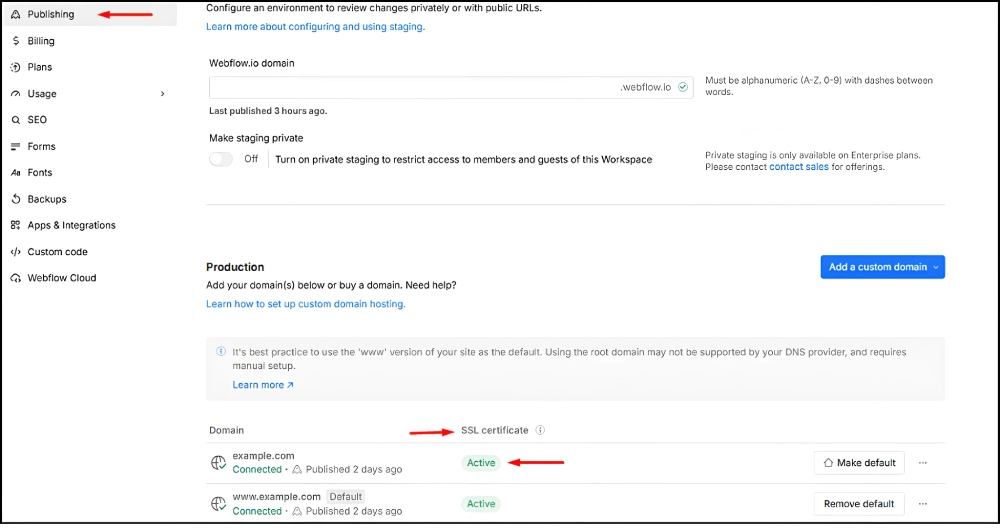Click the Default tag next to www.example.com
This screenshot has height=528, width=1000.
tap(346, 497)
